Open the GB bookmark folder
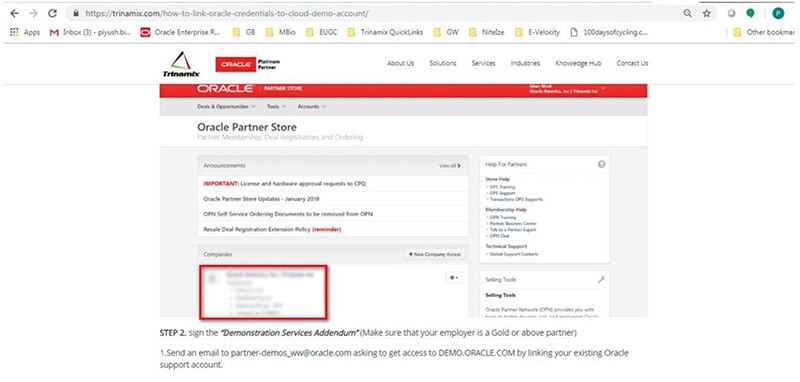Image resolution: width=800 pixels, height=382 pixels. click(244, 32)
